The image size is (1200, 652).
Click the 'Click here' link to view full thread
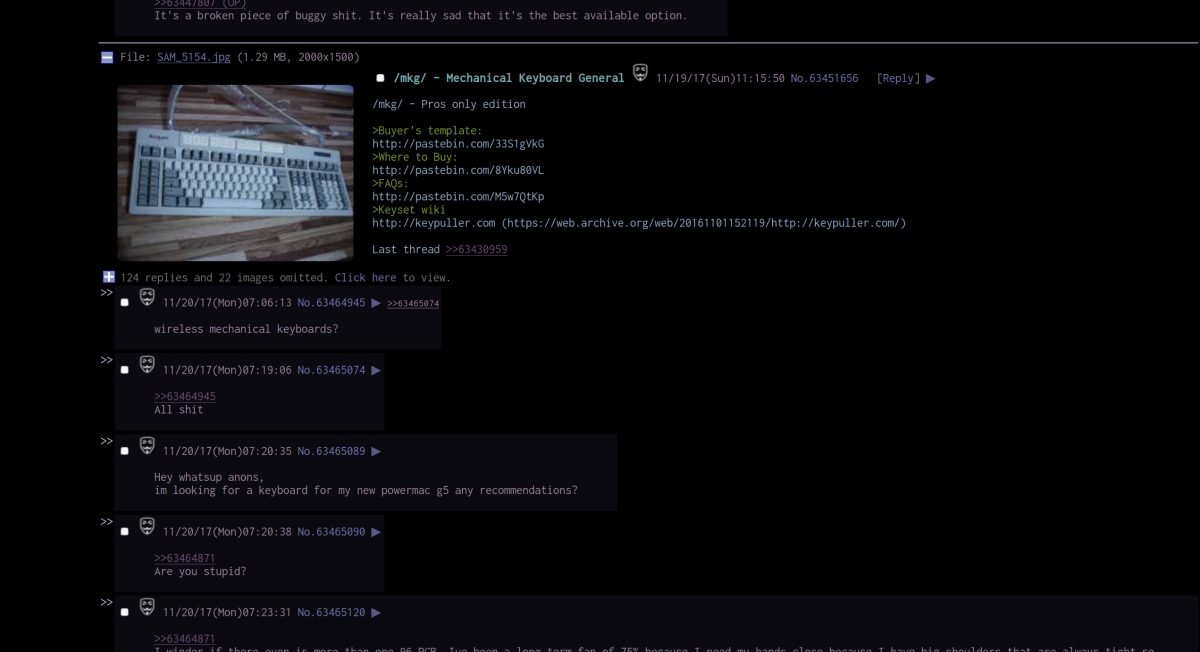tap(366, 277)
